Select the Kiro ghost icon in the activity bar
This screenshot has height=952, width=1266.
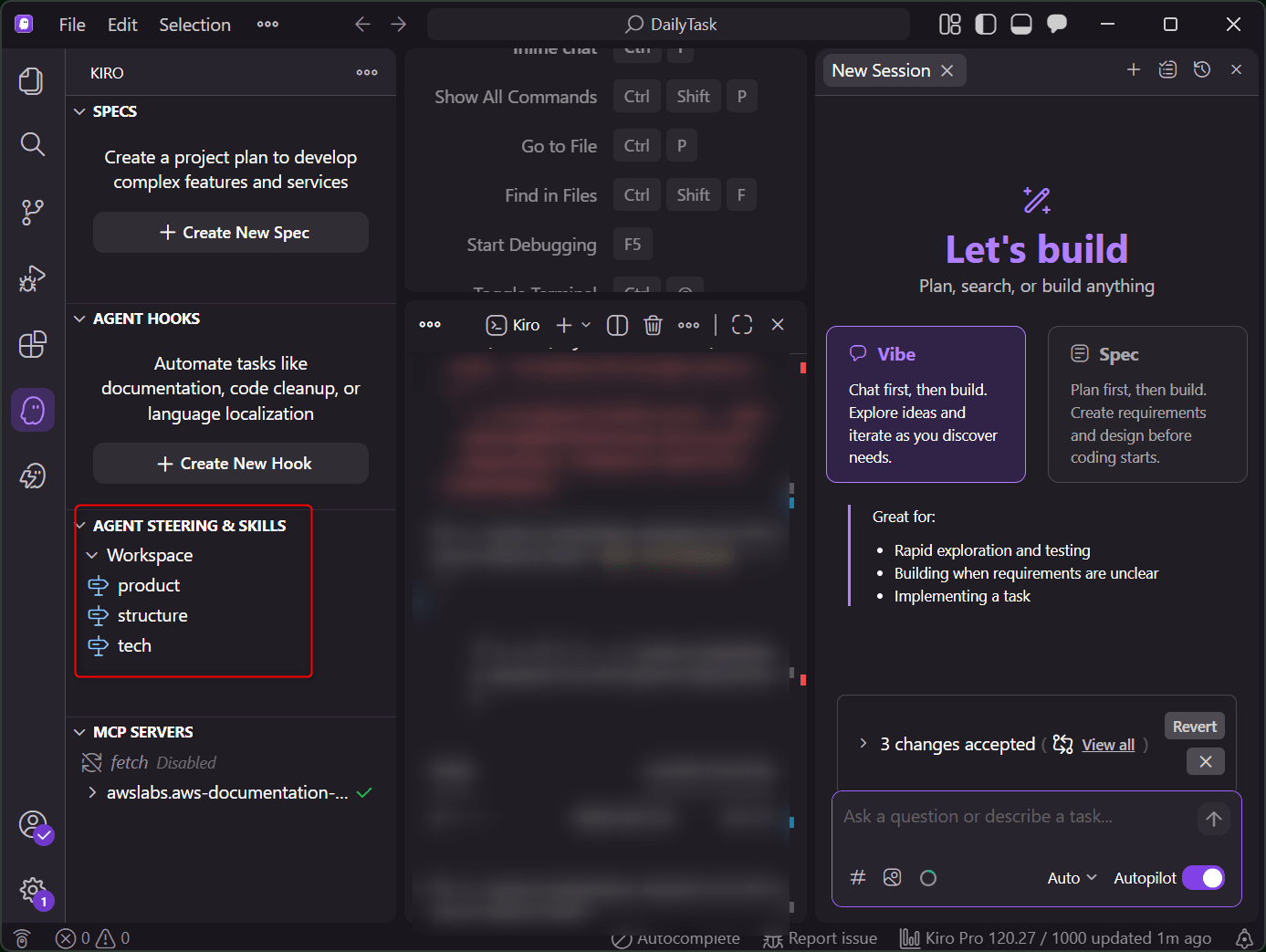[33, 410]
